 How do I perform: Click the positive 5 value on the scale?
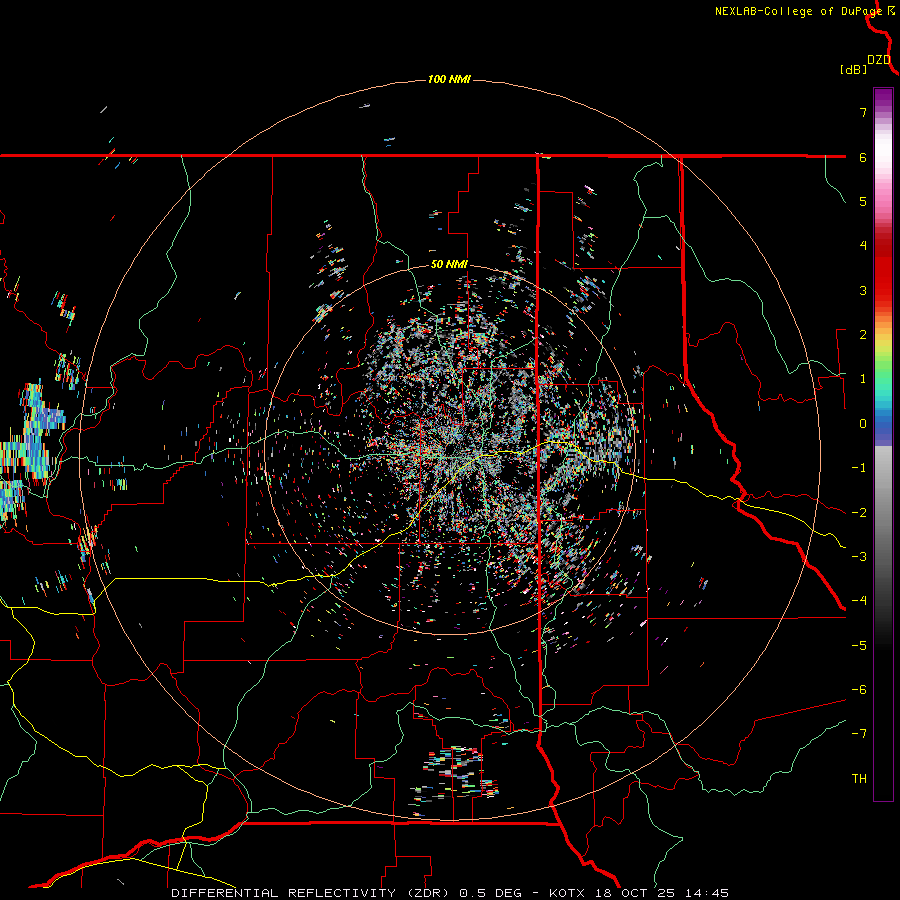tap(863, 201)
